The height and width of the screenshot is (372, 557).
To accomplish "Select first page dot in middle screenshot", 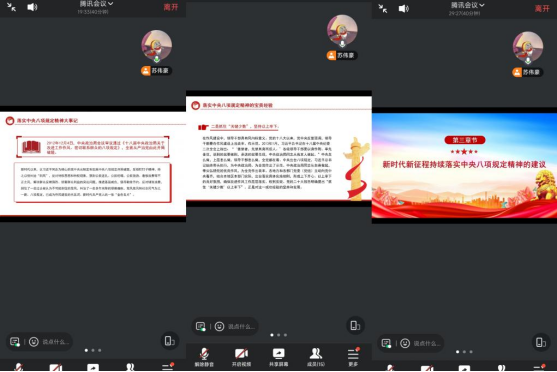I will (x=272, y=335).
